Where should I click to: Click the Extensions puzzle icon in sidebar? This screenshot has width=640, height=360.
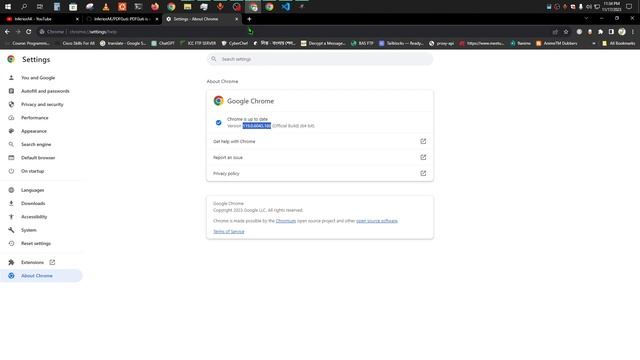click(11, 262)
